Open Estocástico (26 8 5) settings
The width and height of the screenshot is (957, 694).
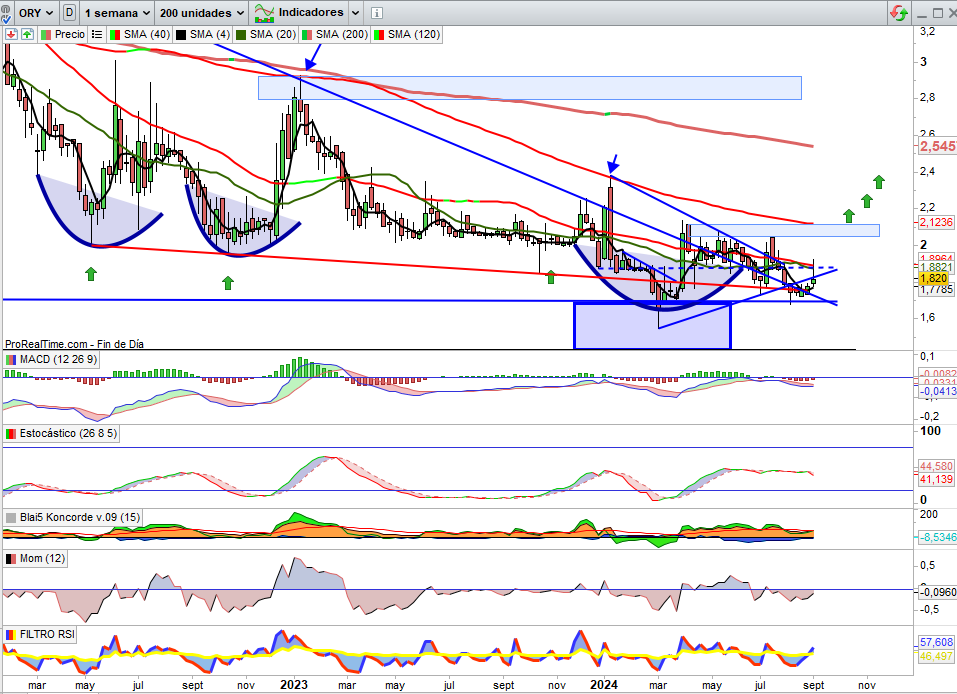point(68,433)
